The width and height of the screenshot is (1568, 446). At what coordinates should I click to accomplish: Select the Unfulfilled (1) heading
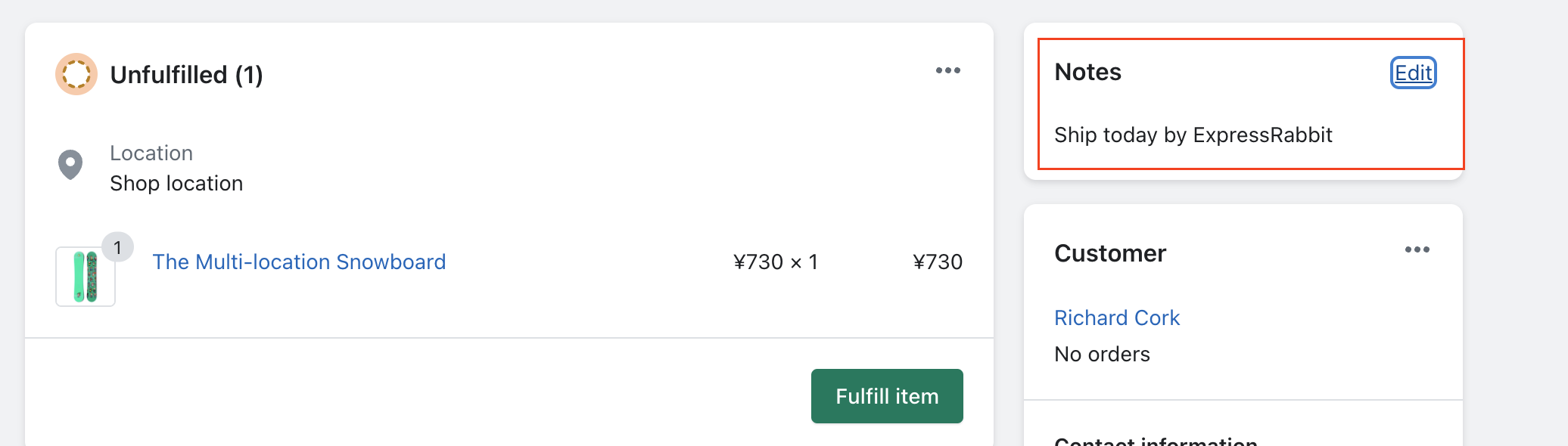coord(186,75)
